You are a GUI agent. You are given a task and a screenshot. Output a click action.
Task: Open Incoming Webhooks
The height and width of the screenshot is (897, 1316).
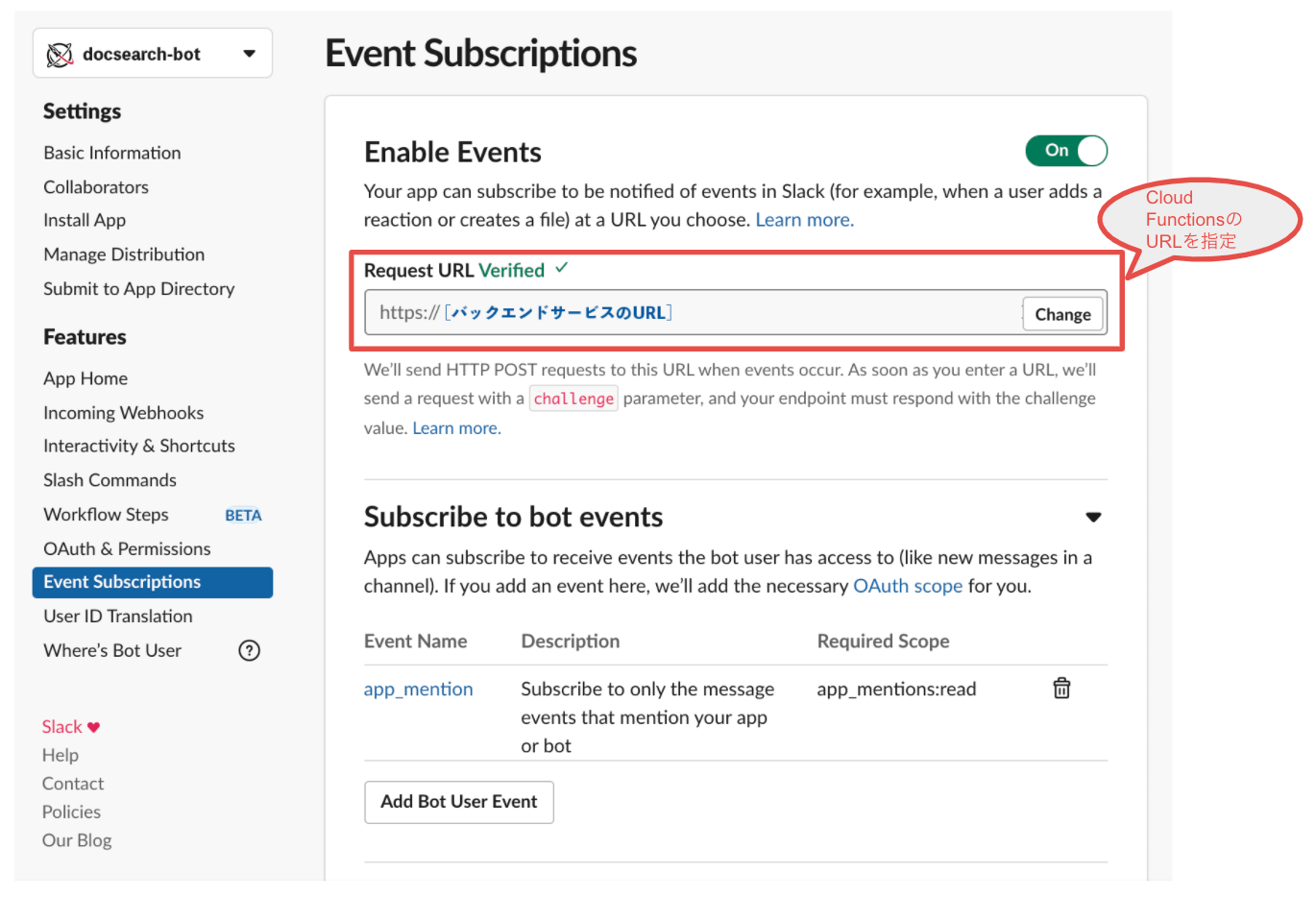(x=124, y=413)
